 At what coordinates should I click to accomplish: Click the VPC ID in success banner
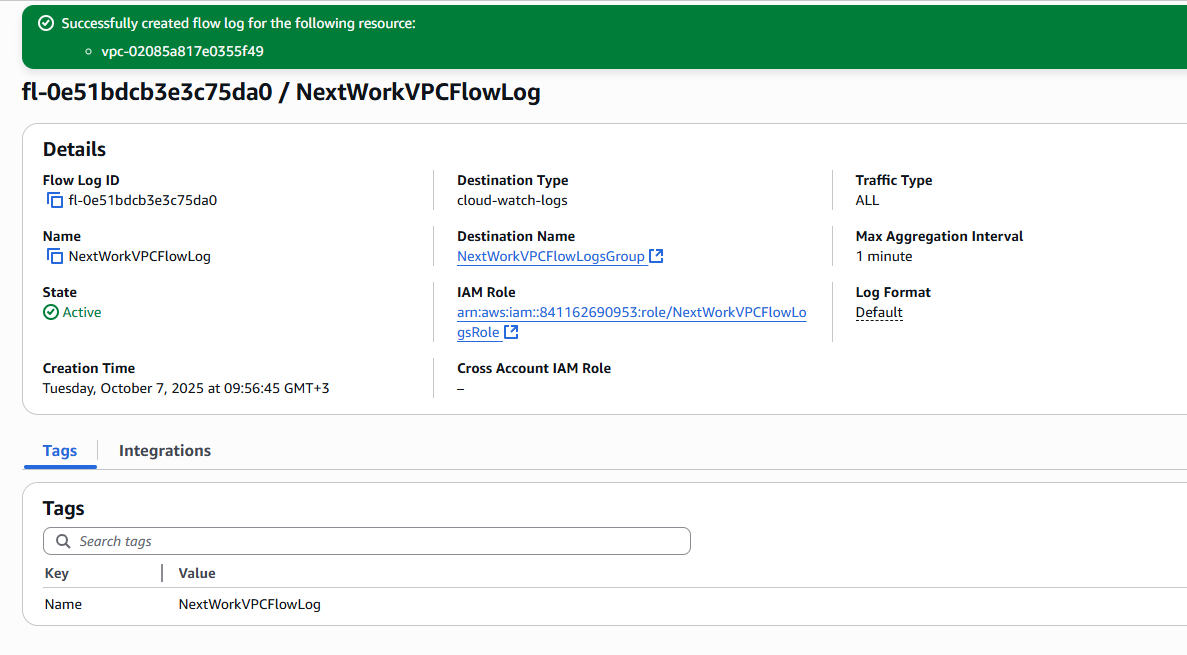[182, 51]
